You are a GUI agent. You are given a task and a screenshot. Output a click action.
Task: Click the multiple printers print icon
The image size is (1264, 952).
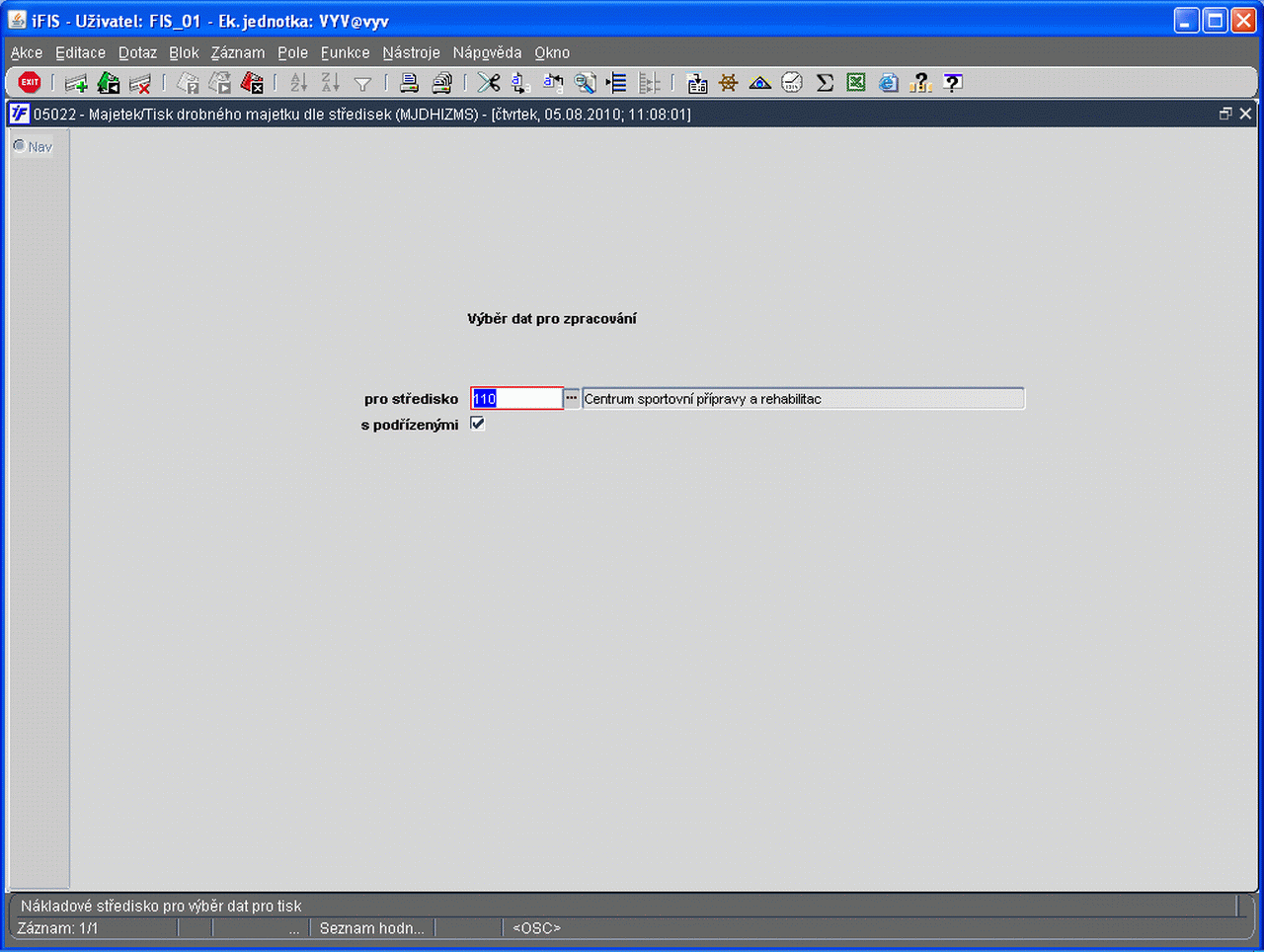point(441,84)
